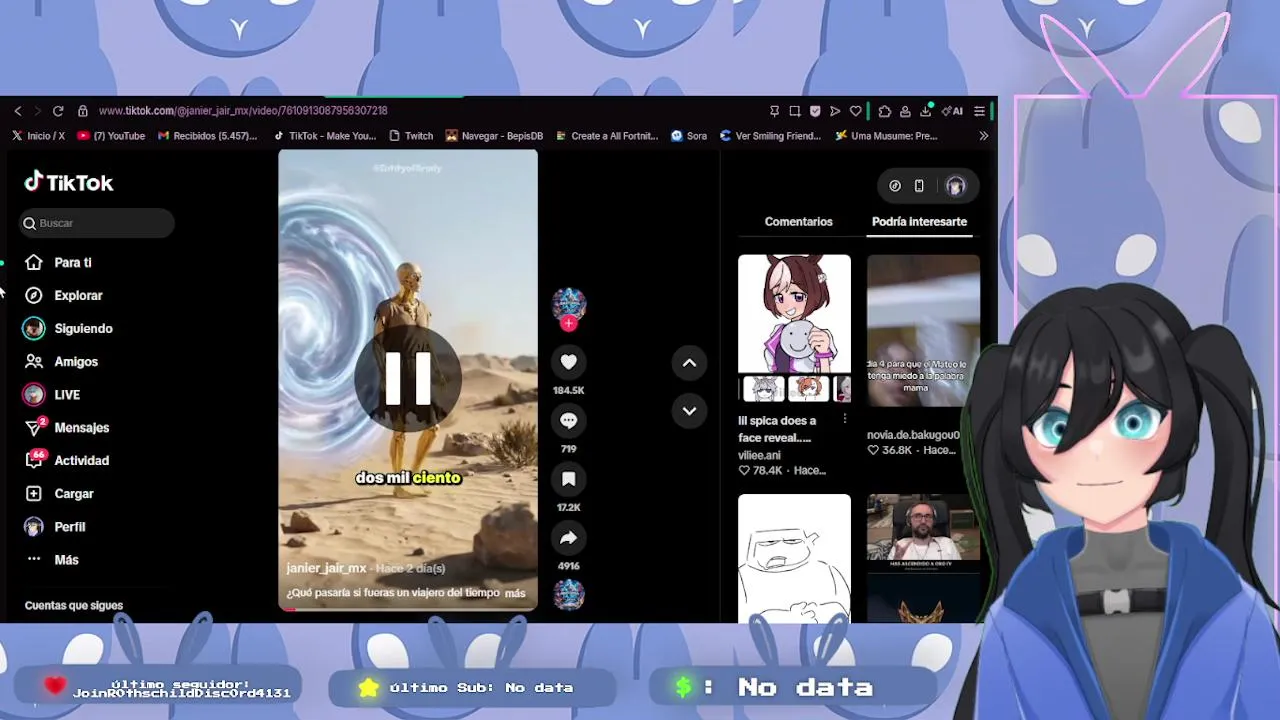This screenshot has width=1280, height=720.
Task: Open browser extensions puzzle icon
Action: coord(884,111)
